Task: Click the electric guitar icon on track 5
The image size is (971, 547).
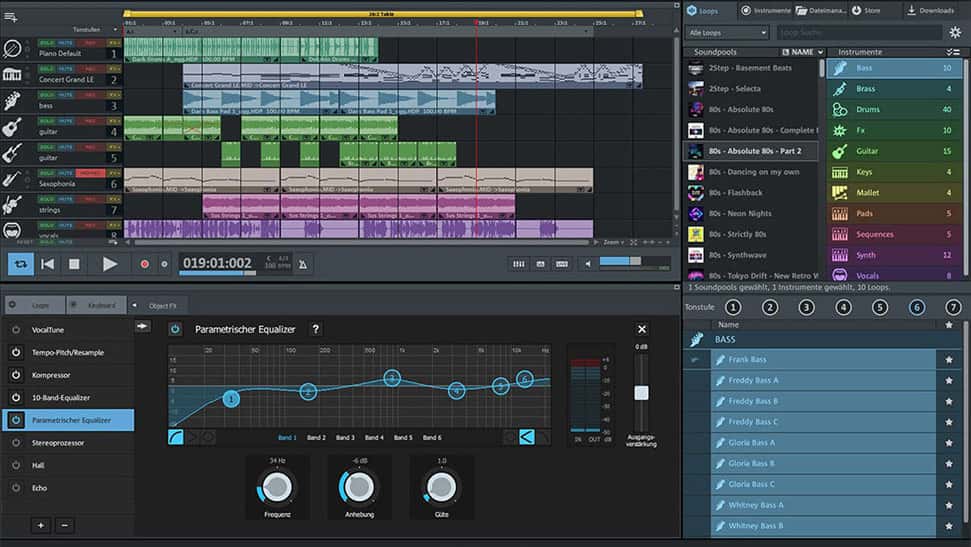Action: [12, 153]
